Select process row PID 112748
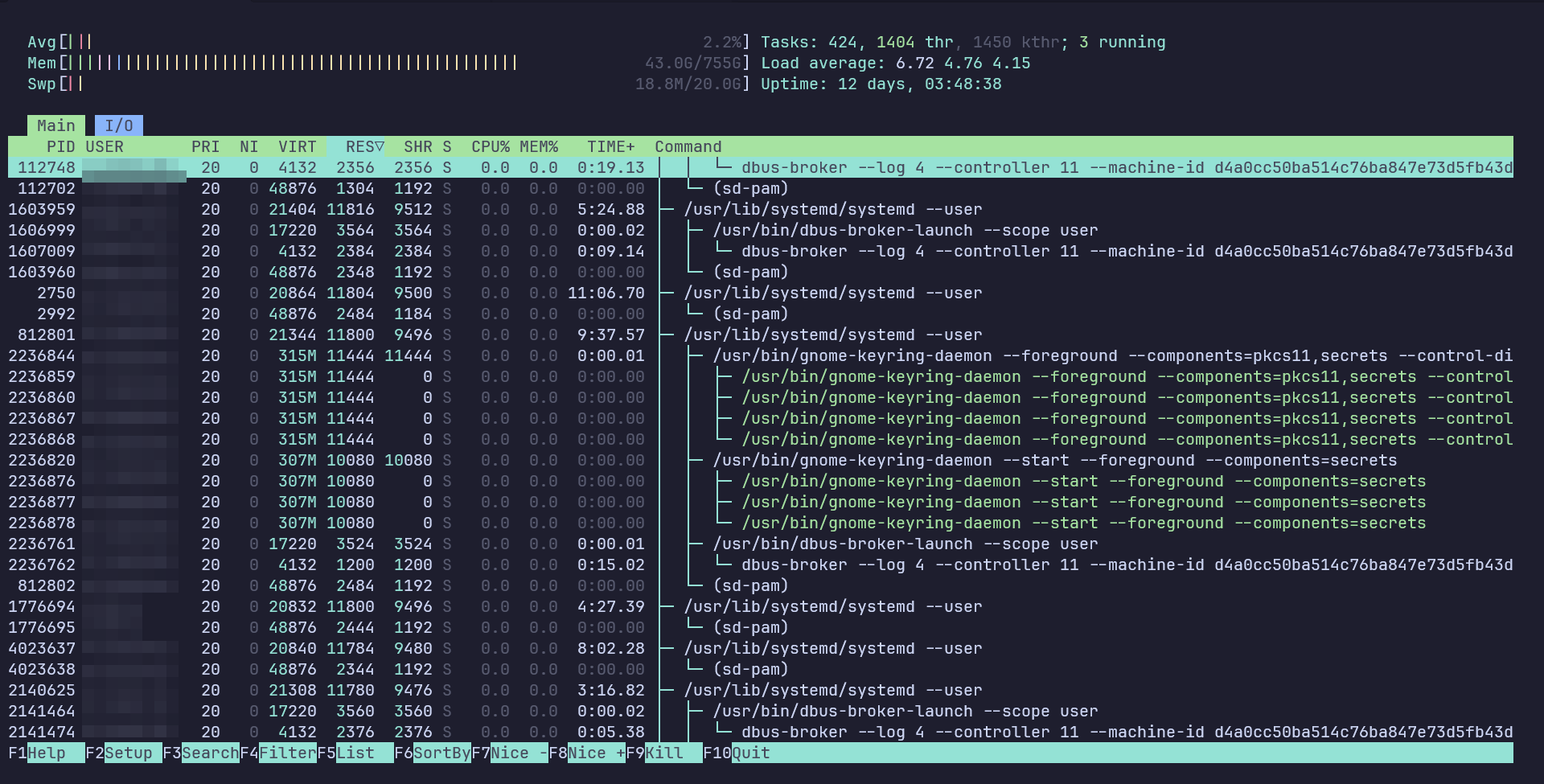This screenshot has height=784, width=1544. click(x=761, y=167)
